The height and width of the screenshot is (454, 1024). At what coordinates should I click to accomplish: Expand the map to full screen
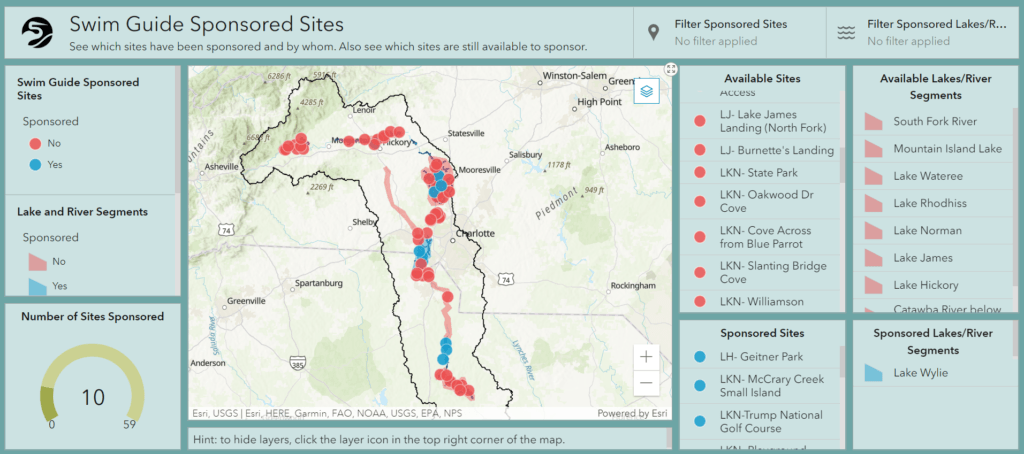pyautogui.click(x=670, y=69)
